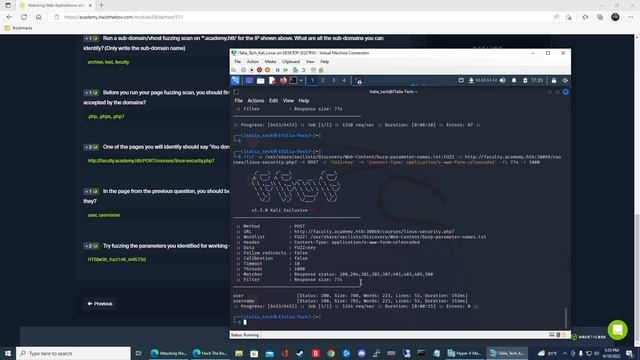
Task: Click the Edge profile avatar
Action: pos(616,17)
